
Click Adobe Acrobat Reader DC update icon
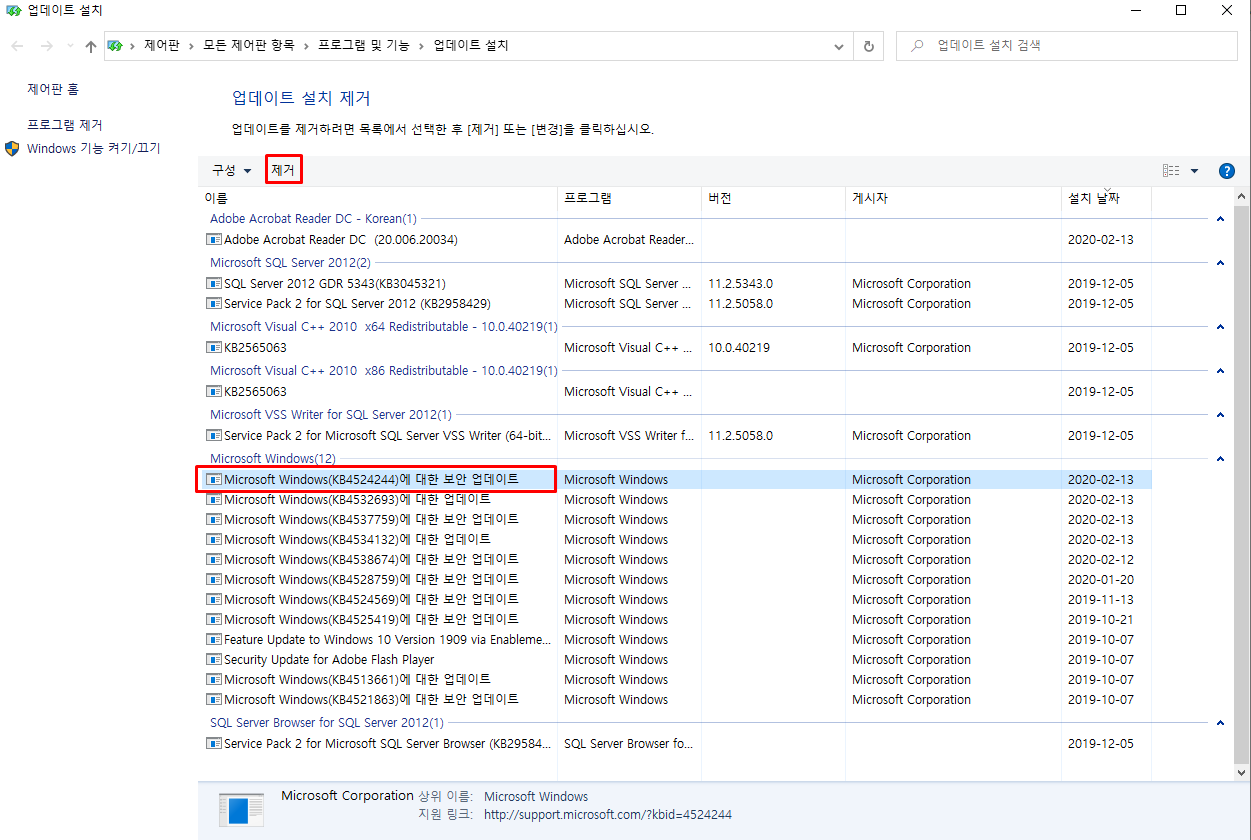(x=213, y=240)
